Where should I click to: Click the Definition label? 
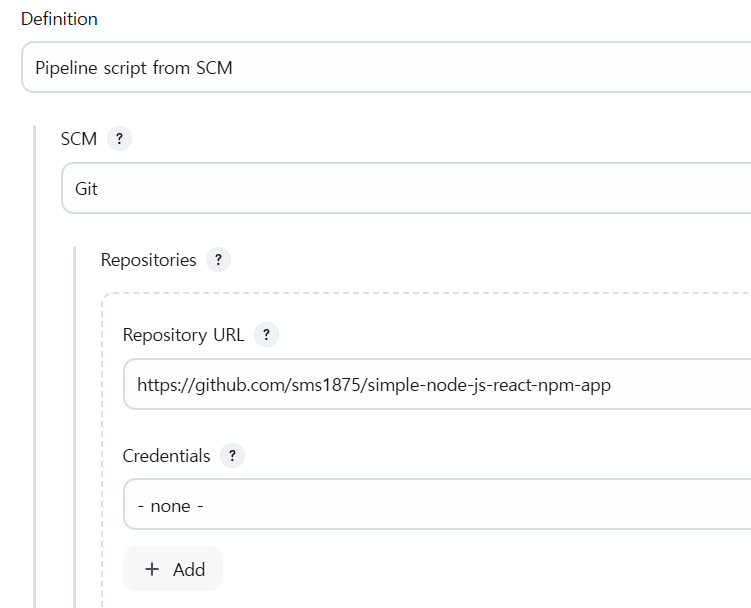coord(59,19)
